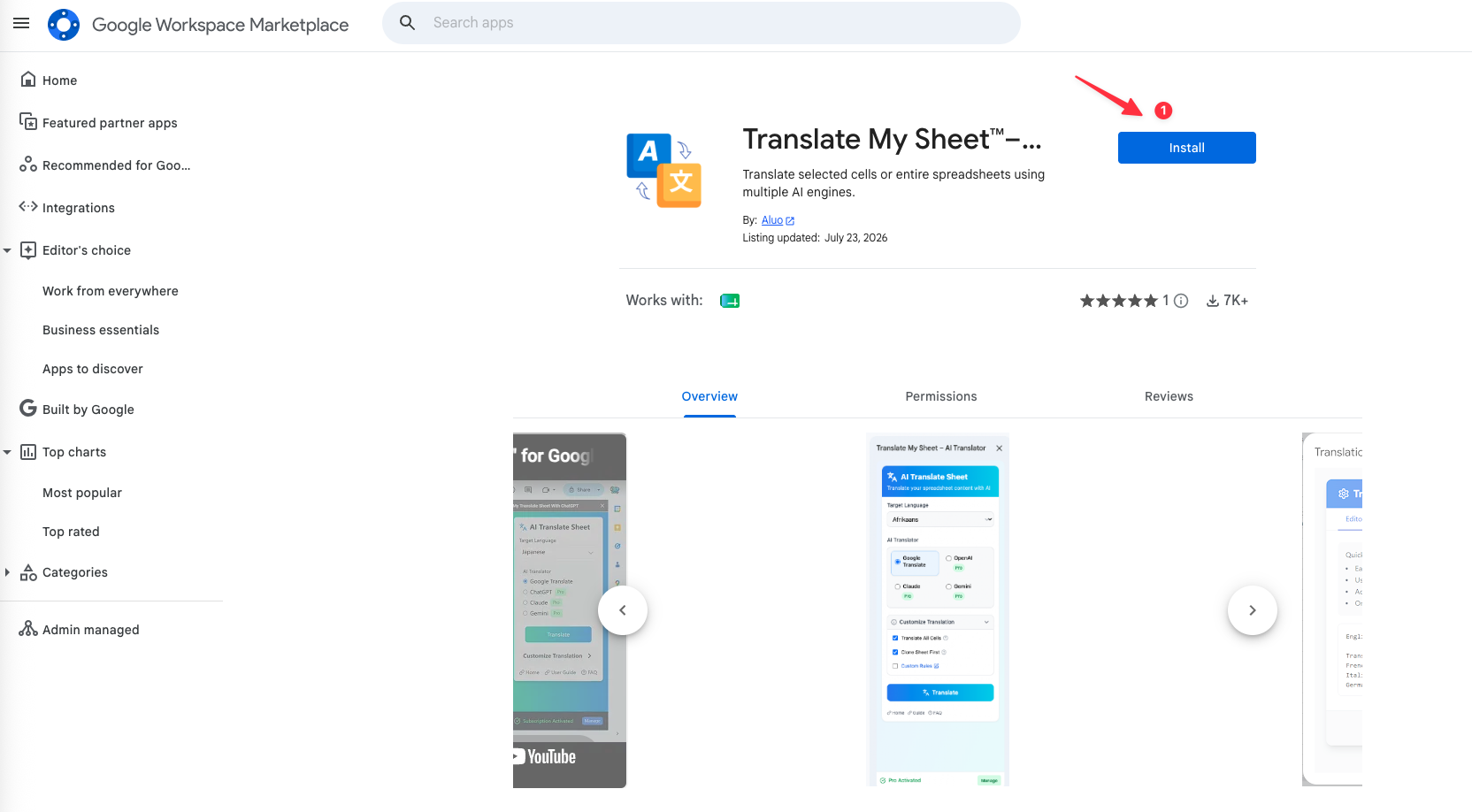
Task: Open the hamburger main menu
Action: pyautogui.click(x=21, y=23)
